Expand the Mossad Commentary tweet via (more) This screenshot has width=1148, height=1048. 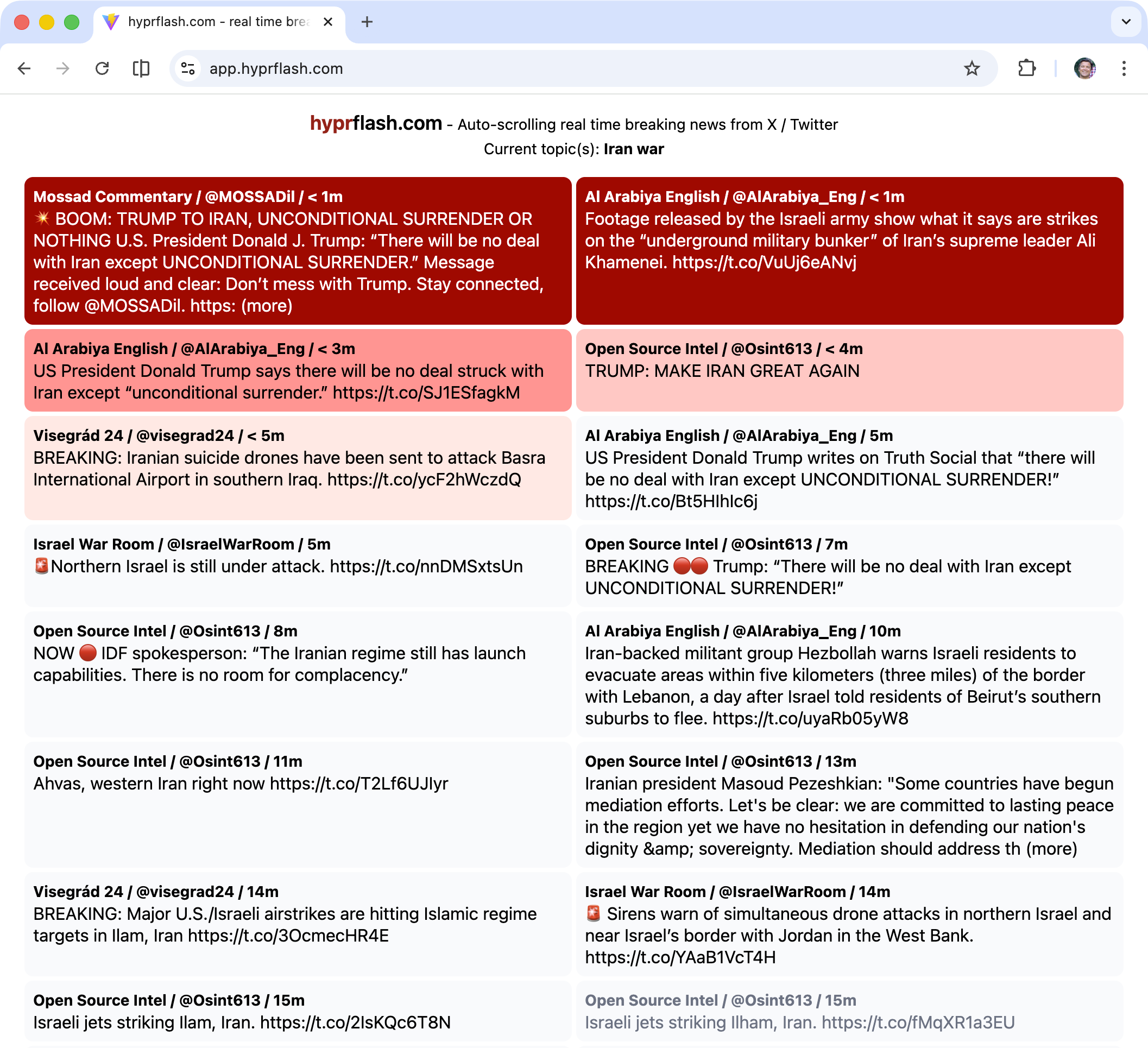point(268,306)
